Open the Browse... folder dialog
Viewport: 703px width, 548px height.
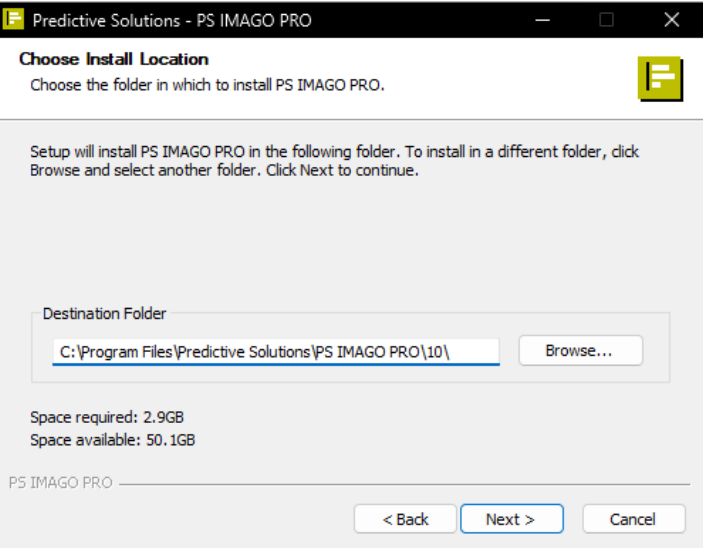click(x=581, y=351)
